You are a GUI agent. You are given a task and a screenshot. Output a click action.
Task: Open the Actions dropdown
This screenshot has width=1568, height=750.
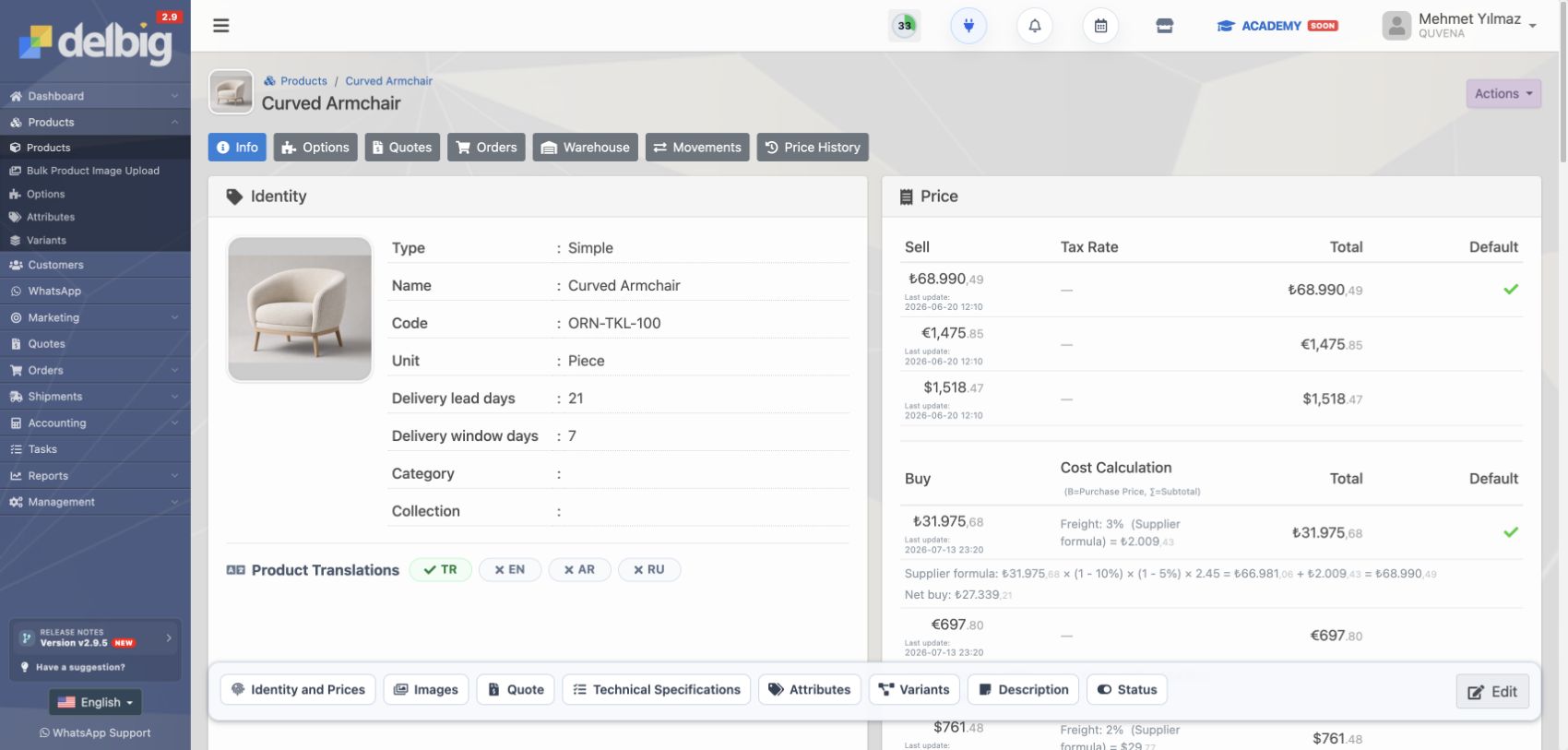pyautogui.click(x=1503, y=93)
